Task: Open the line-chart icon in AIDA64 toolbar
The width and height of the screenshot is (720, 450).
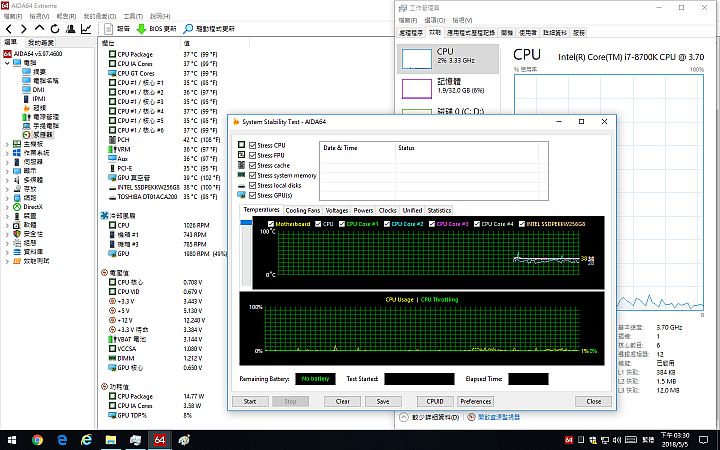Action: point(86,29)
